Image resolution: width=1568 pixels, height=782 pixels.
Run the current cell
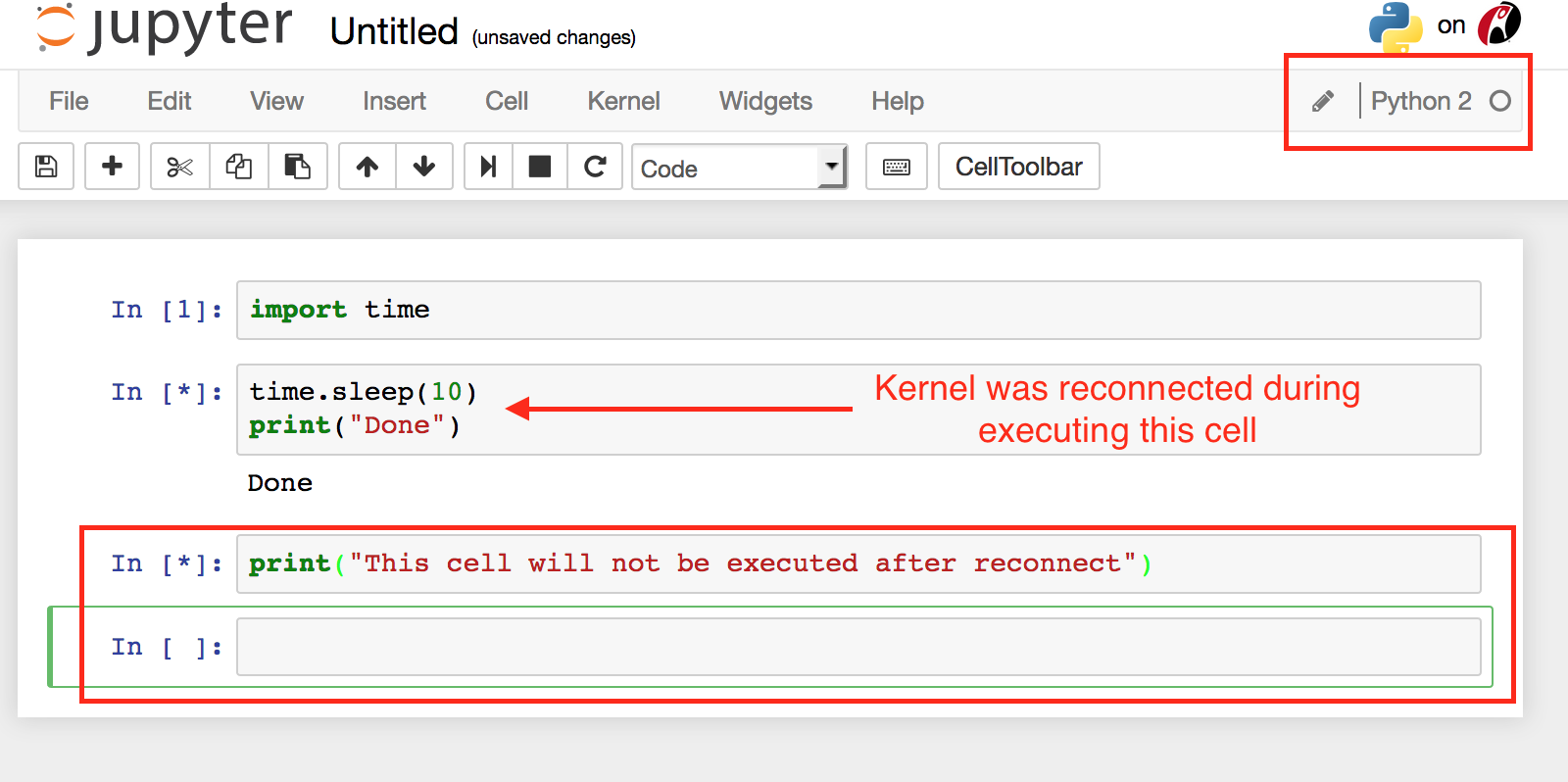click(488, 167)
